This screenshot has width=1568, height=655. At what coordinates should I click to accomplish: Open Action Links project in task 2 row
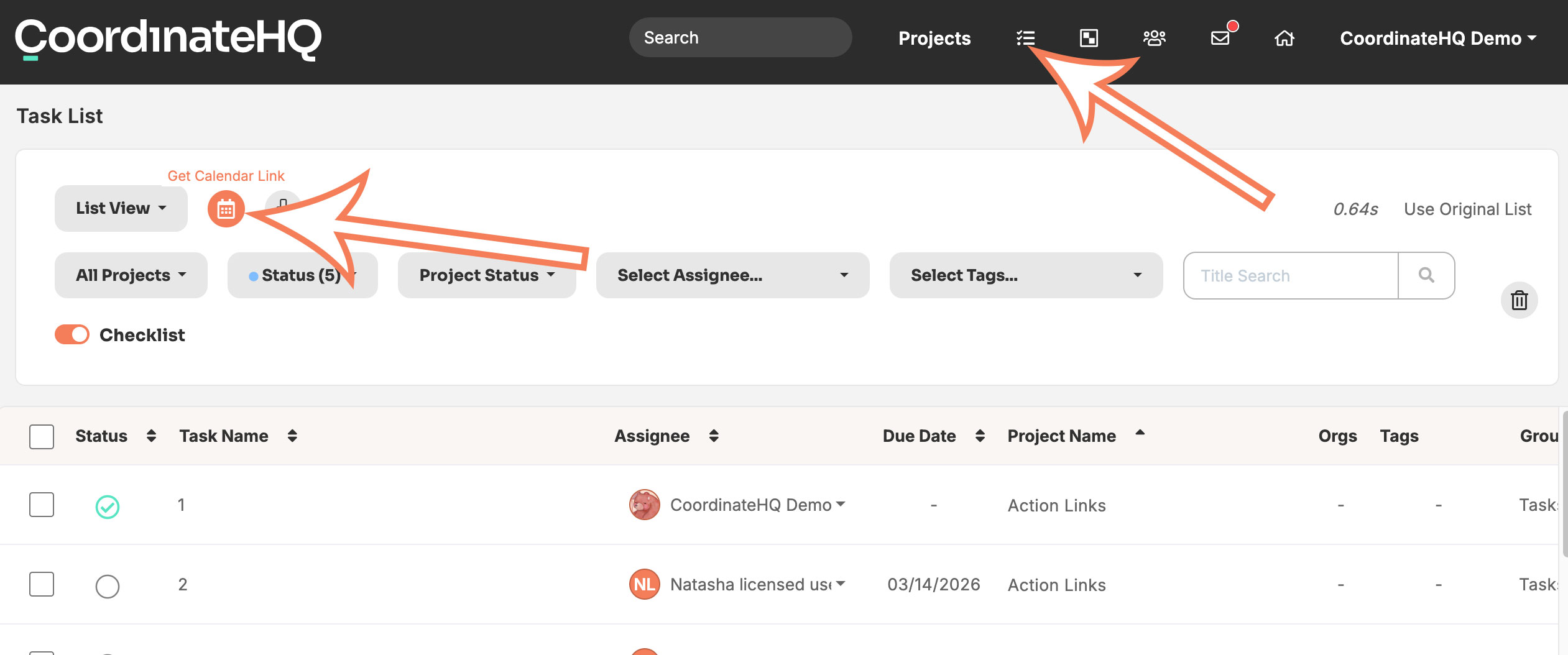[x=1056, y=585]
